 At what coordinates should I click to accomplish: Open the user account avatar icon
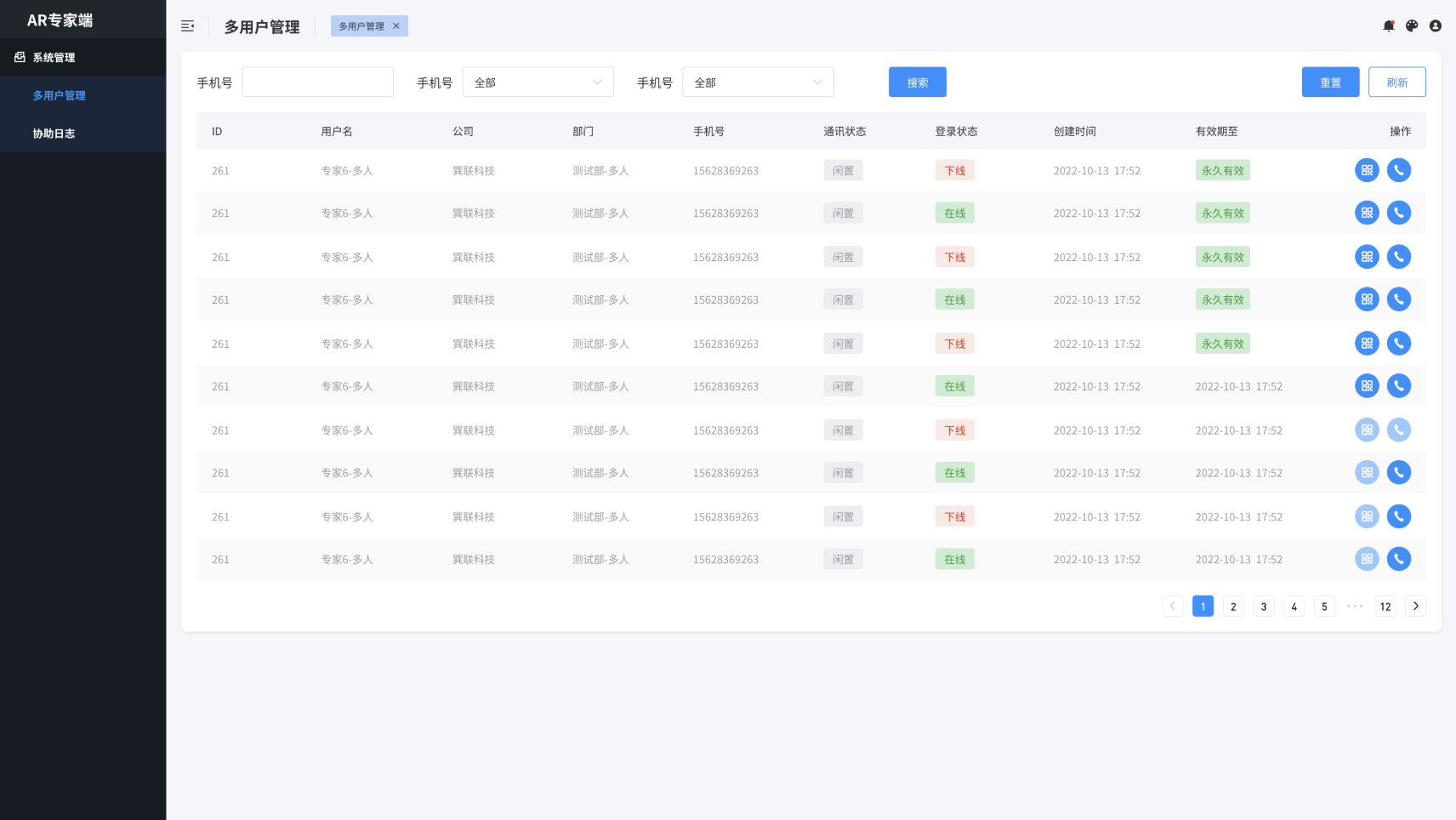click(x=1436, y=26)
